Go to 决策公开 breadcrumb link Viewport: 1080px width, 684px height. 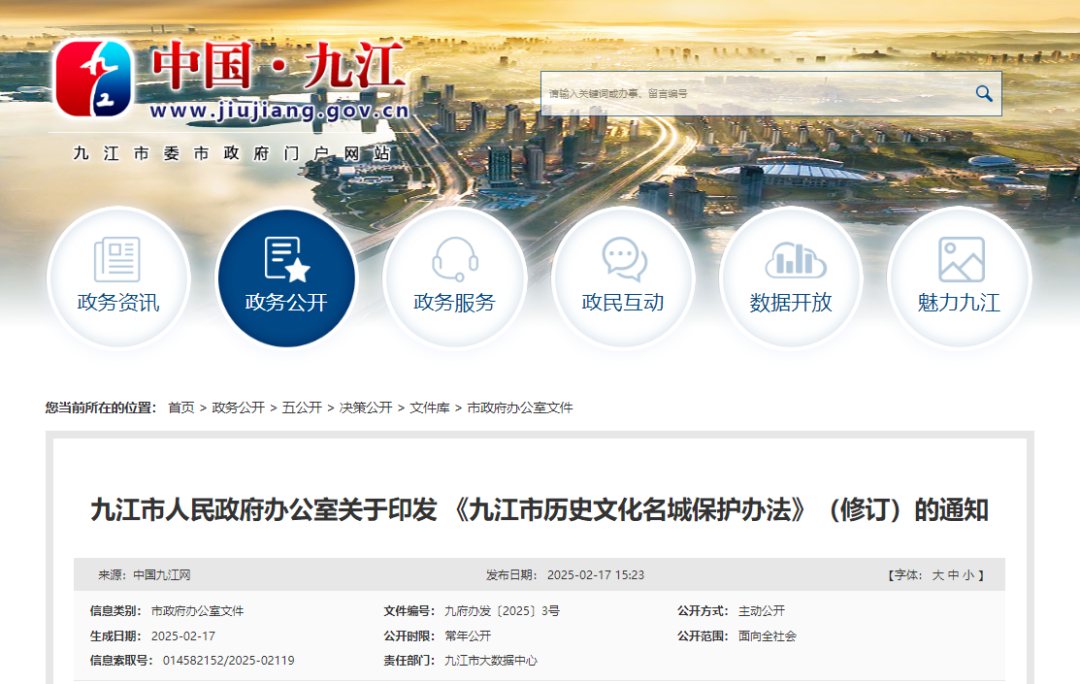pyautogui.click(x=366, y=408)
